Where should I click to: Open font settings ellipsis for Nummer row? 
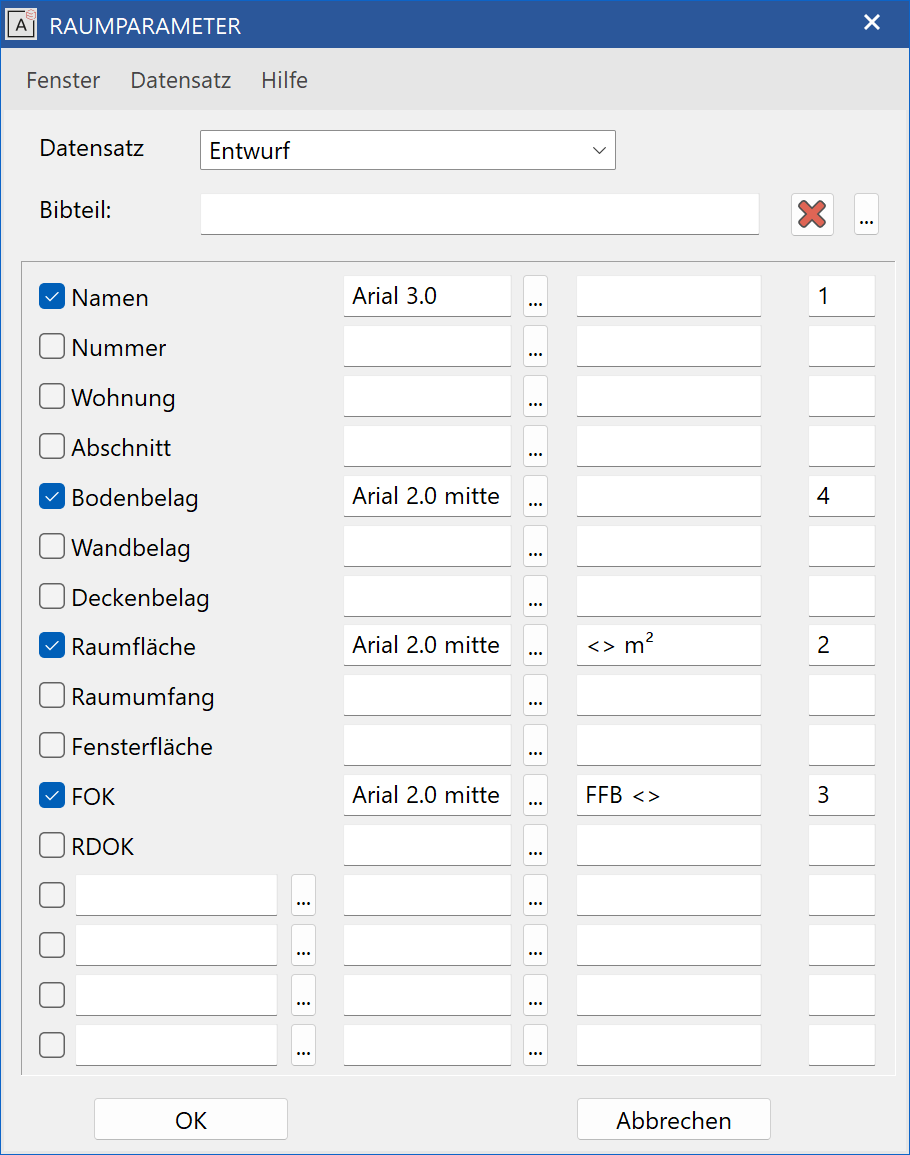pos(536,346)
